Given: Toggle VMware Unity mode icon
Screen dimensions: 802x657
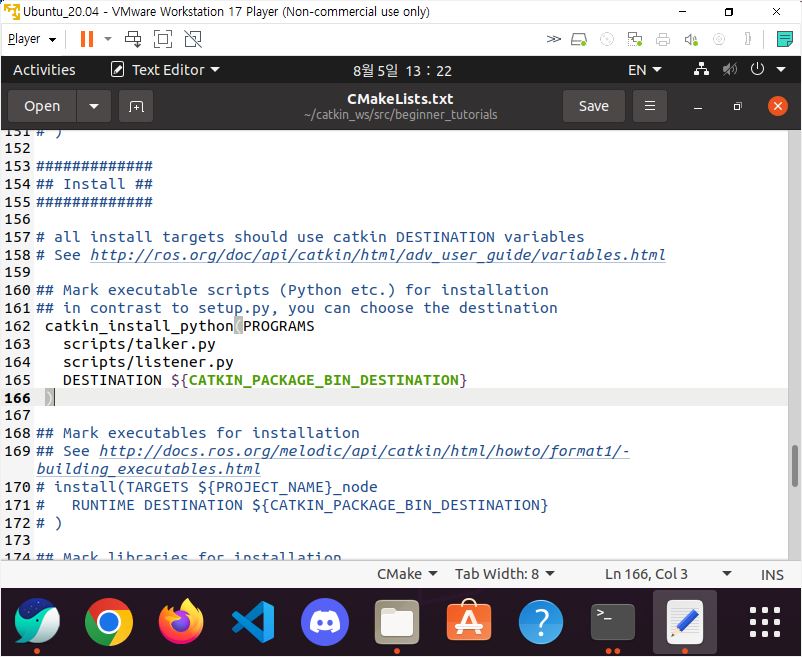Looking at the screenshot, I should 193,39.
